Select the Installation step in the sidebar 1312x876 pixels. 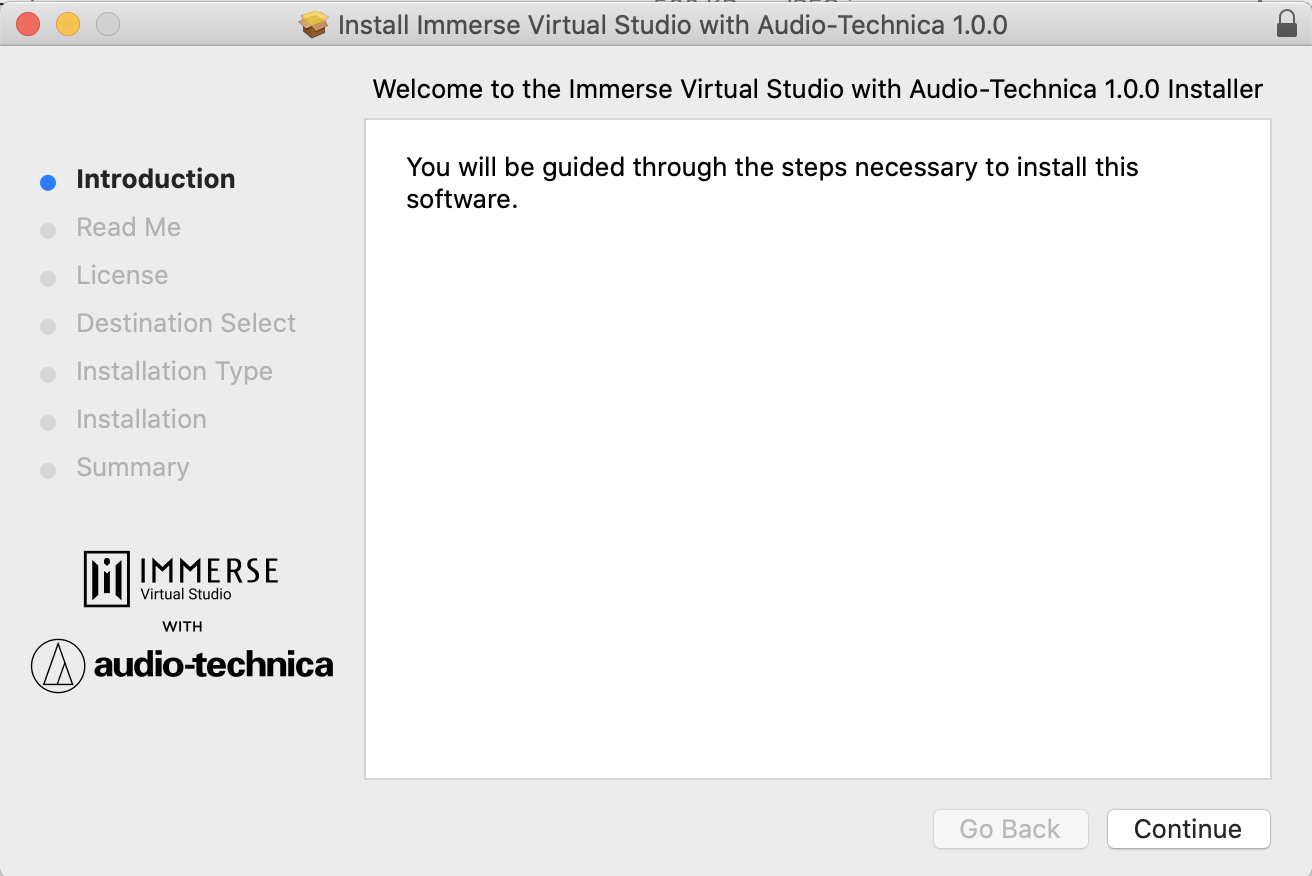pyautogui.click(x=141, y=419)
